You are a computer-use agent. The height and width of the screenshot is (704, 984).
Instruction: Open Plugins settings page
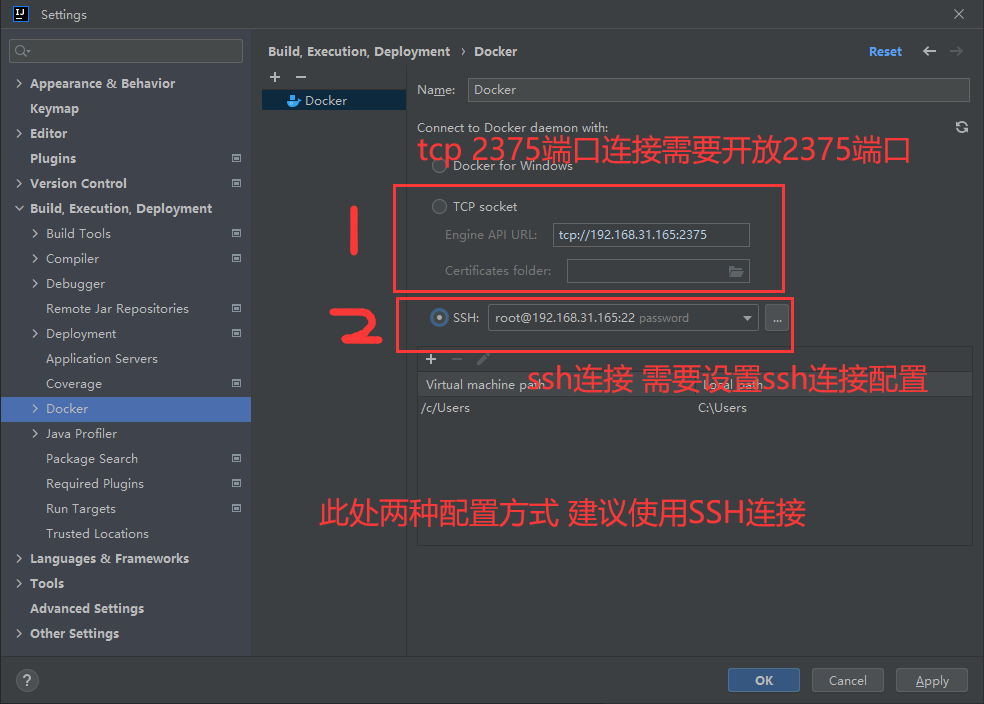[x=53, y=158]
